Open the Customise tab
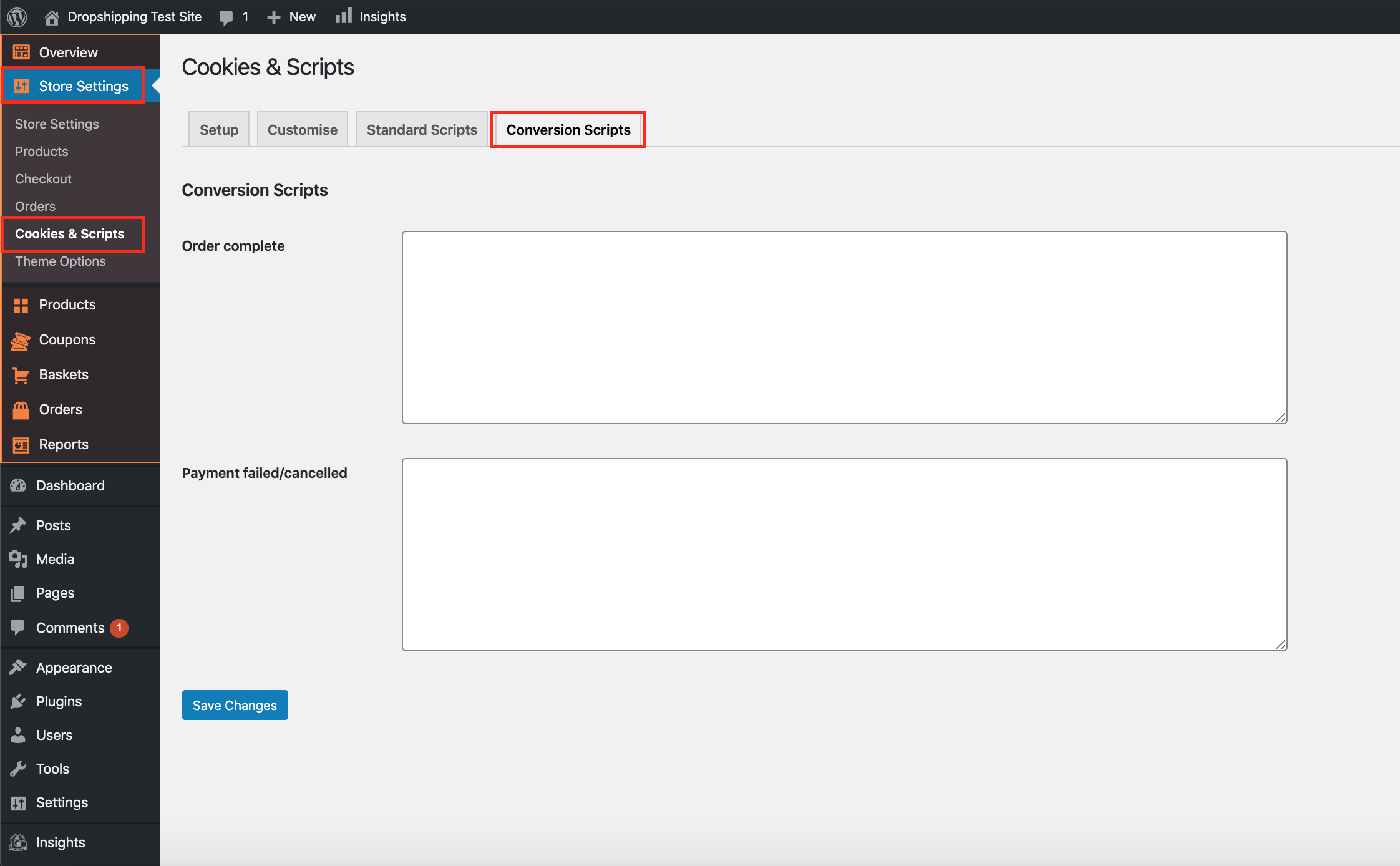Image resolution: width=1400 pixels, height=866 pixels. tap(302, 130)
